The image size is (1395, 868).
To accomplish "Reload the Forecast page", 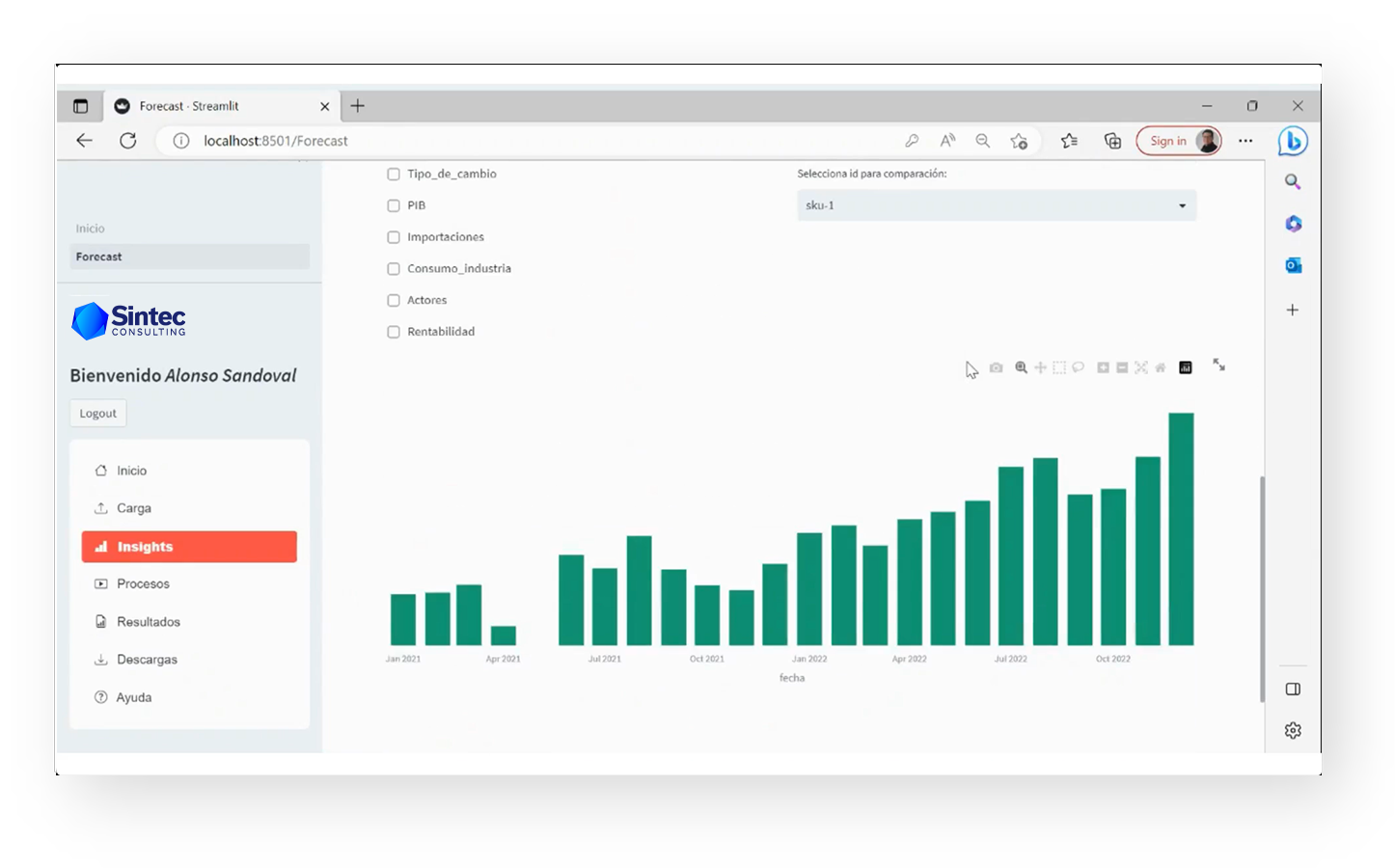I will (128, 141).
